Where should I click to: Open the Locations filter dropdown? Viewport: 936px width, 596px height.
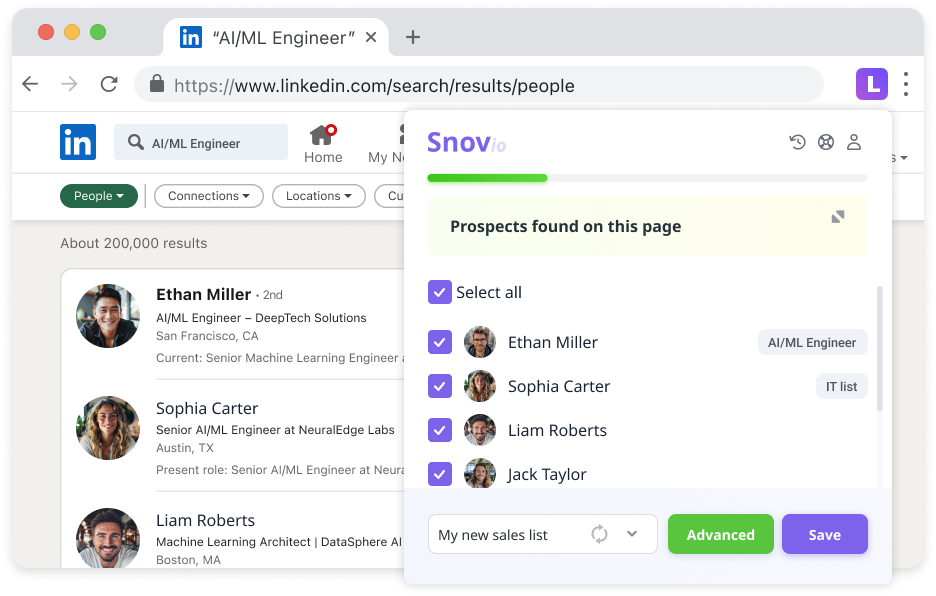point(318,196)
